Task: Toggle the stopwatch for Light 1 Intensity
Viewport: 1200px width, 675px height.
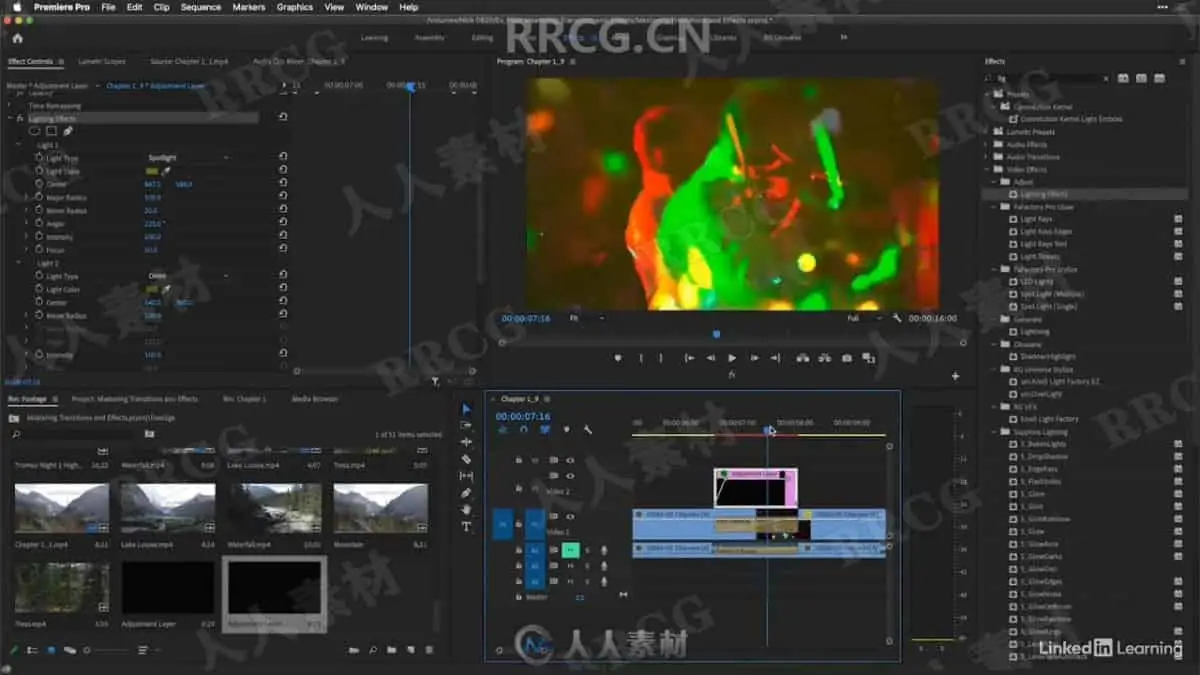Action: point(37,237)
